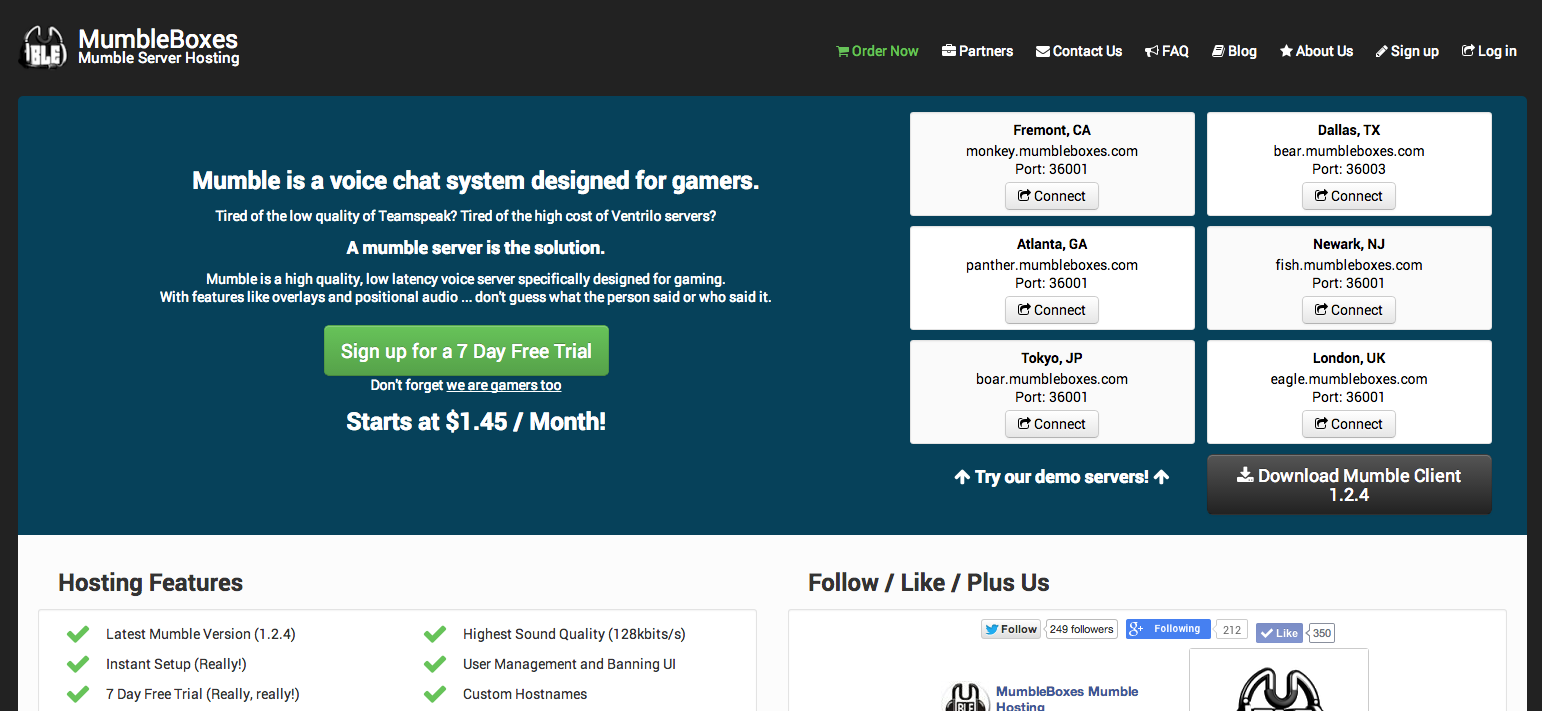This screenshot has width=1542, height=711.
Task: Click 'A mumble server is the solution.' text
Action: pyautogui.click(x=476, y=247)
